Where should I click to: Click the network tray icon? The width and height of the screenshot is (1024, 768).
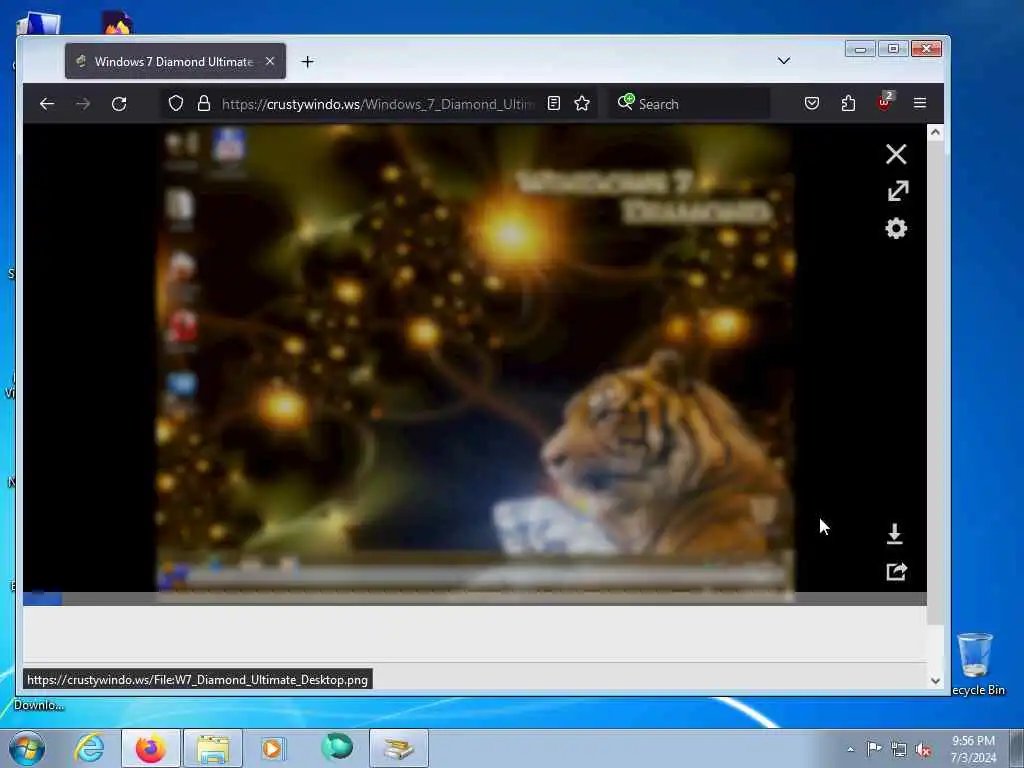[899, 749]
